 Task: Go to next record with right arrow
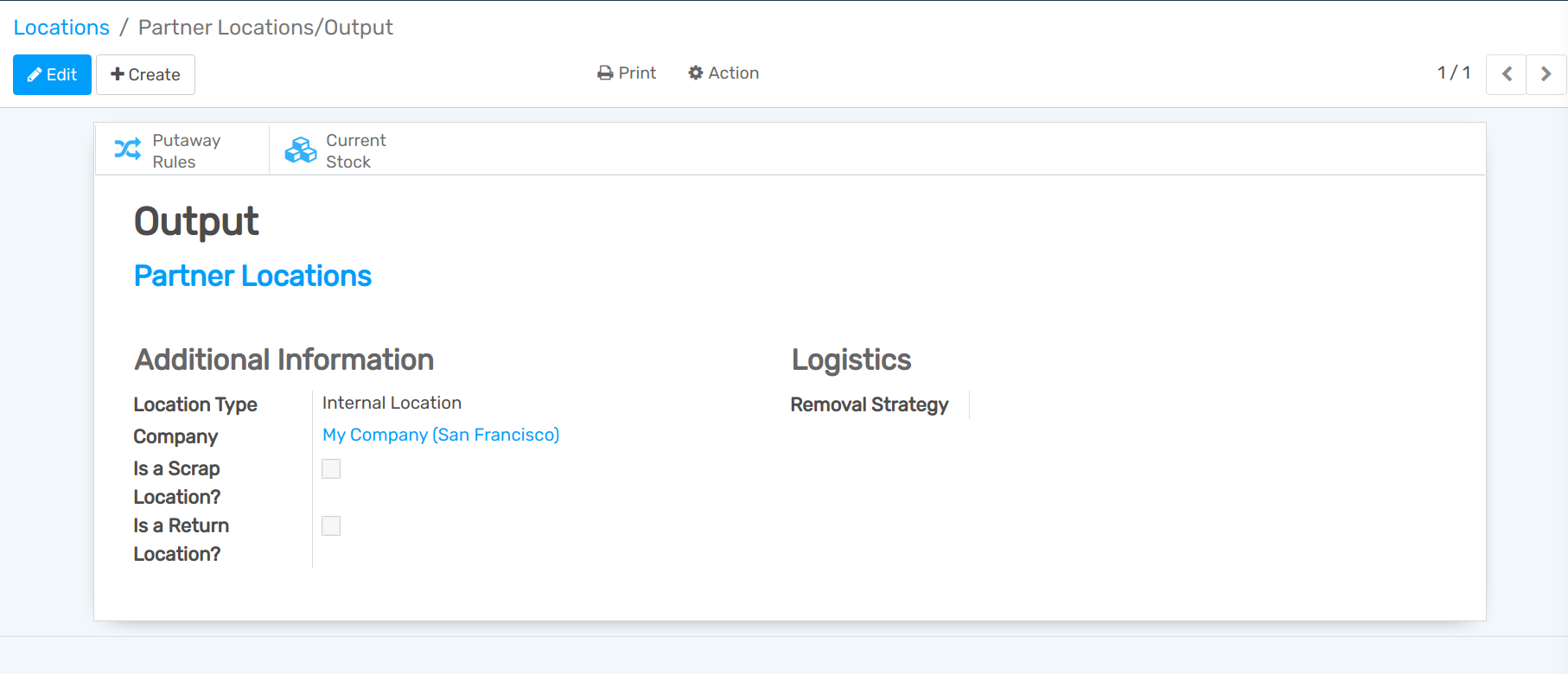pyautogui.click(x=1546, y=74)
